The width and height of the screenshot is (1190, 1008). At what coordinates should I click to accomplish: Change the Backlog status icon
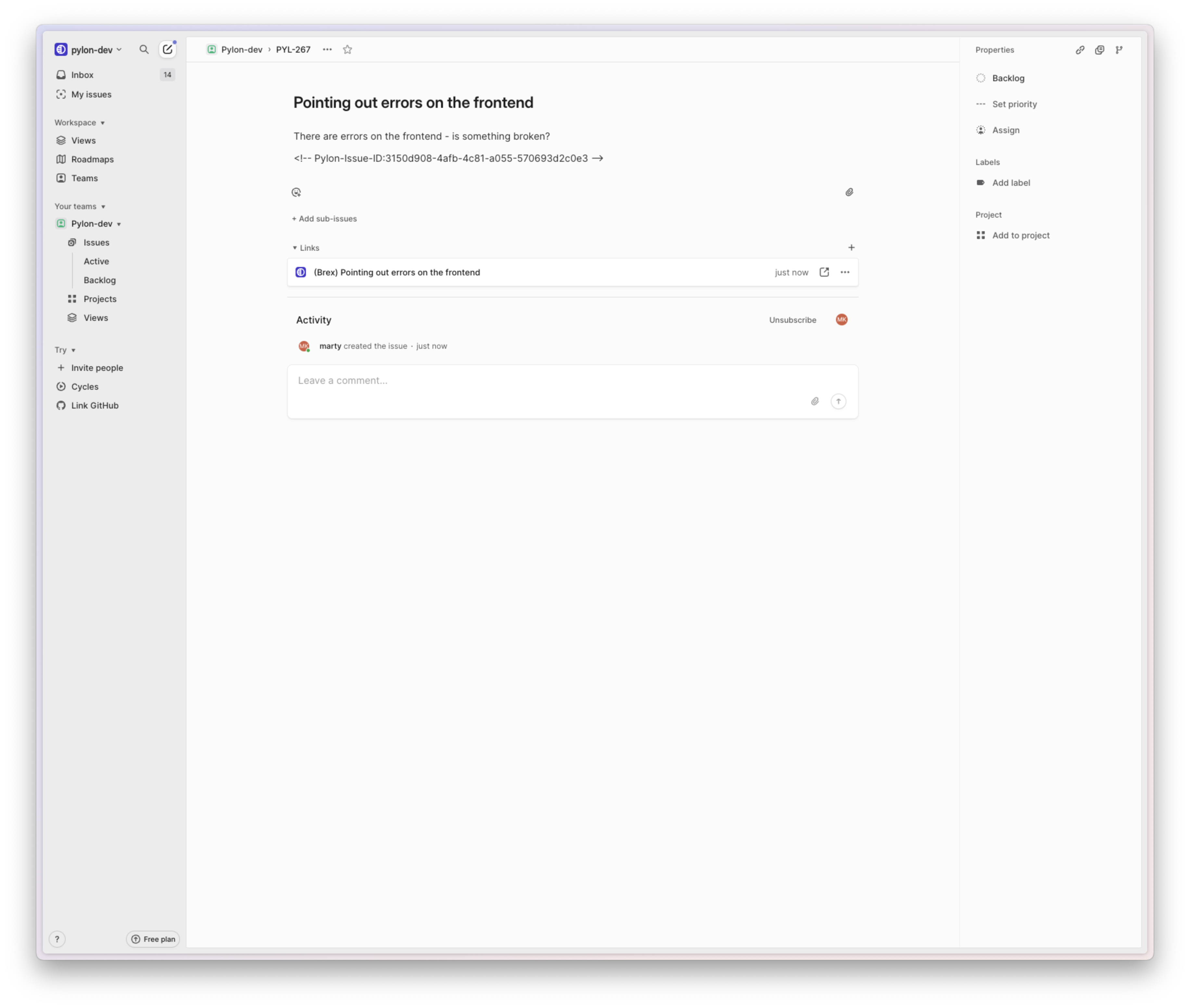pos(981,78)
